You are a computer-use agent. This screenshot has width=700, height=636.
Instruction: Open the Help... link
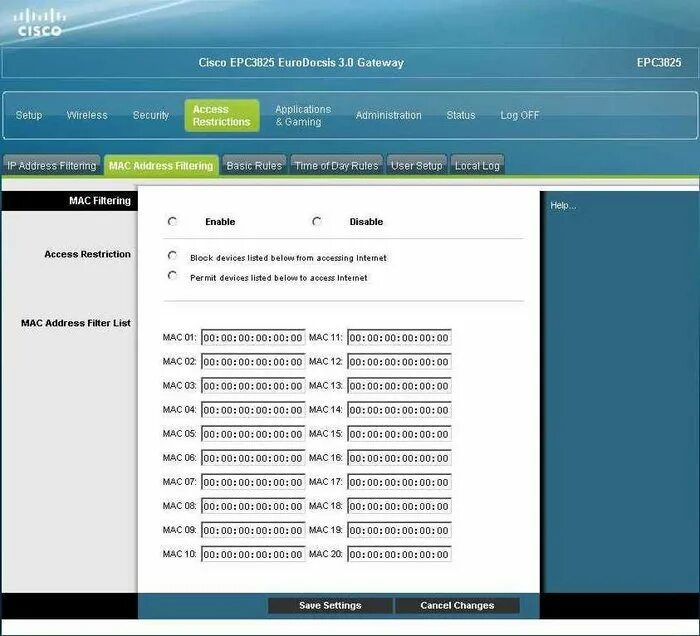pos(563,205)
